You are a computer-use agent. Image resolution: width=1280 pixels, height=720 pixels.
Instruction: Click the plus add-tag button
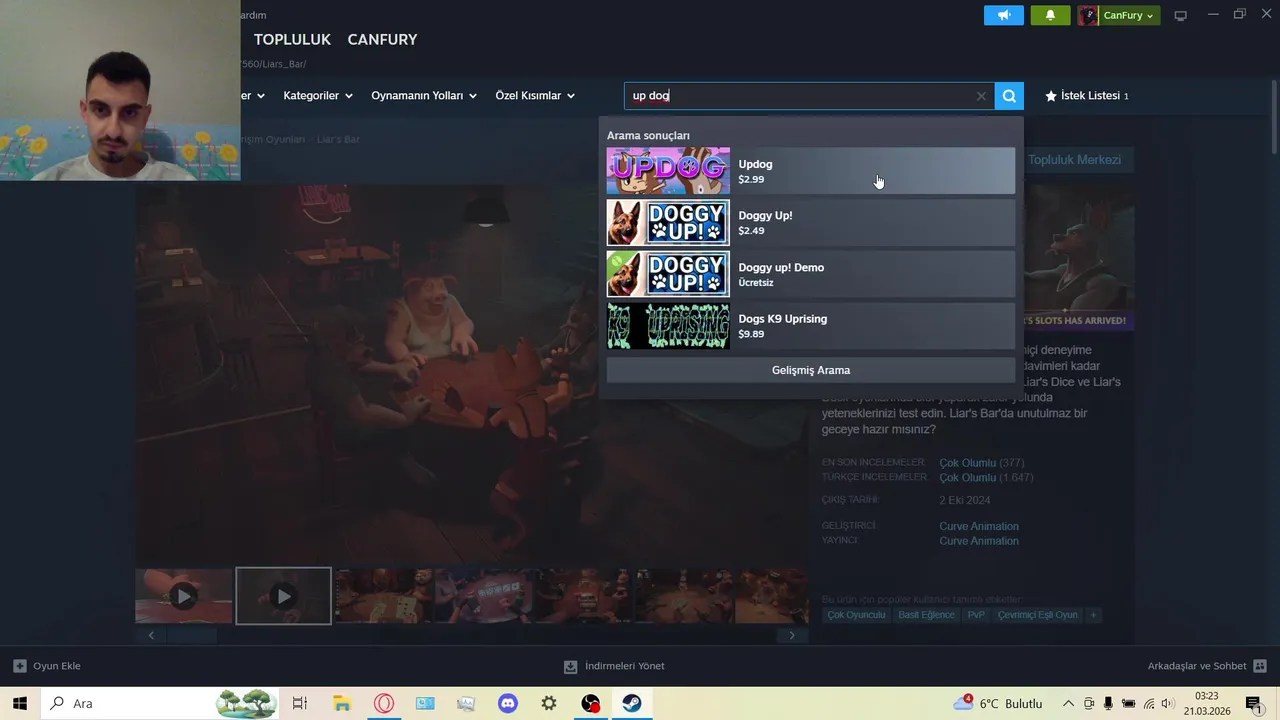click(1094, 615)
